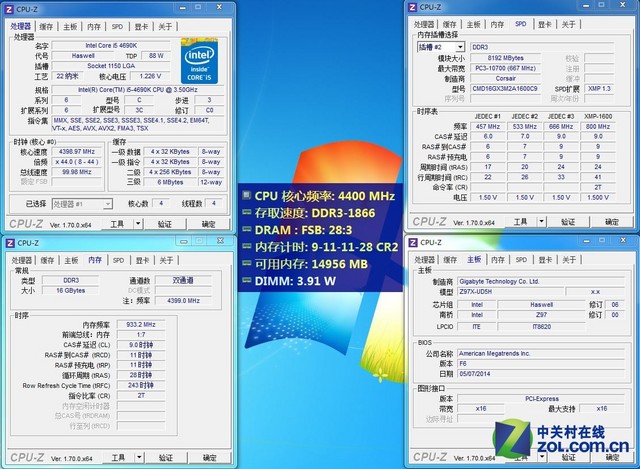
Task: Click 工具 button in the 内存 window
Action: click(118, 458)
